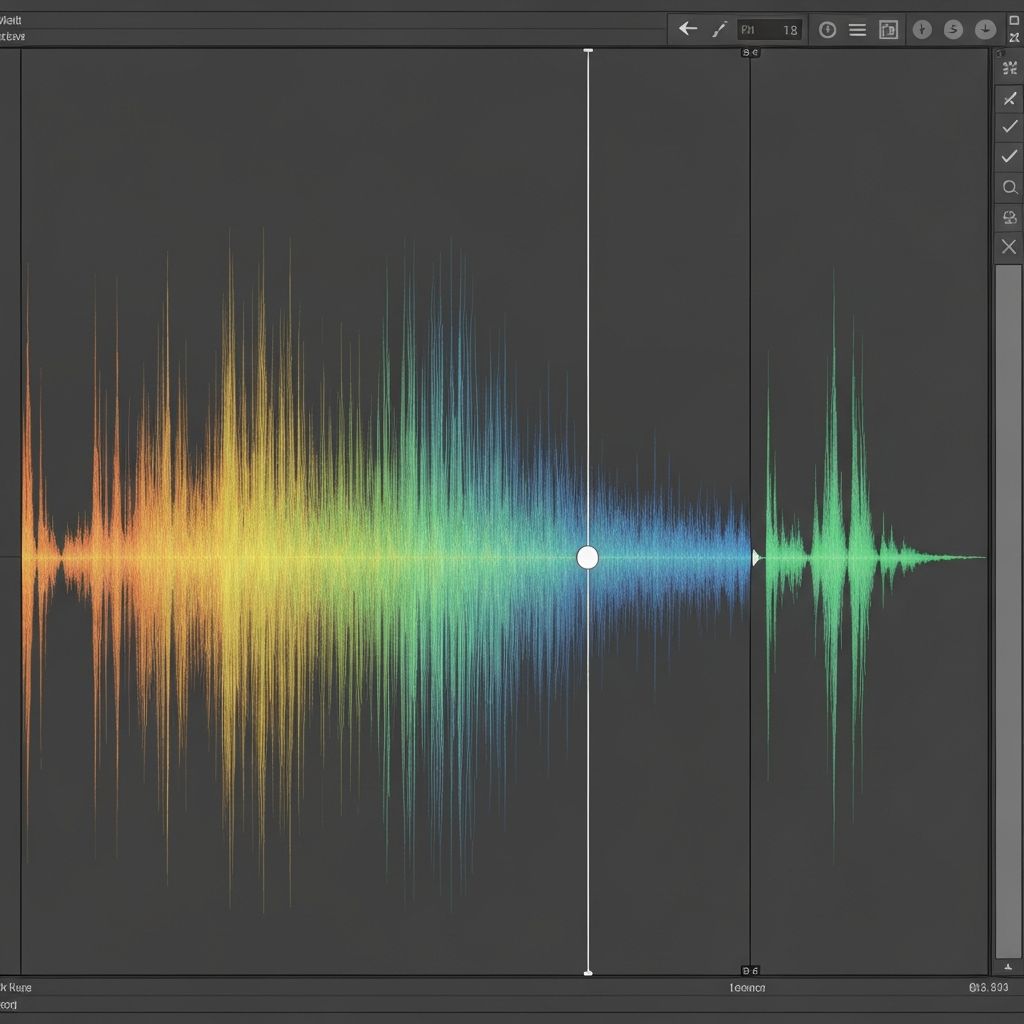Click the downward arrow button at top right
The height and width of the screenshot is (1024, 1024).
985,29
